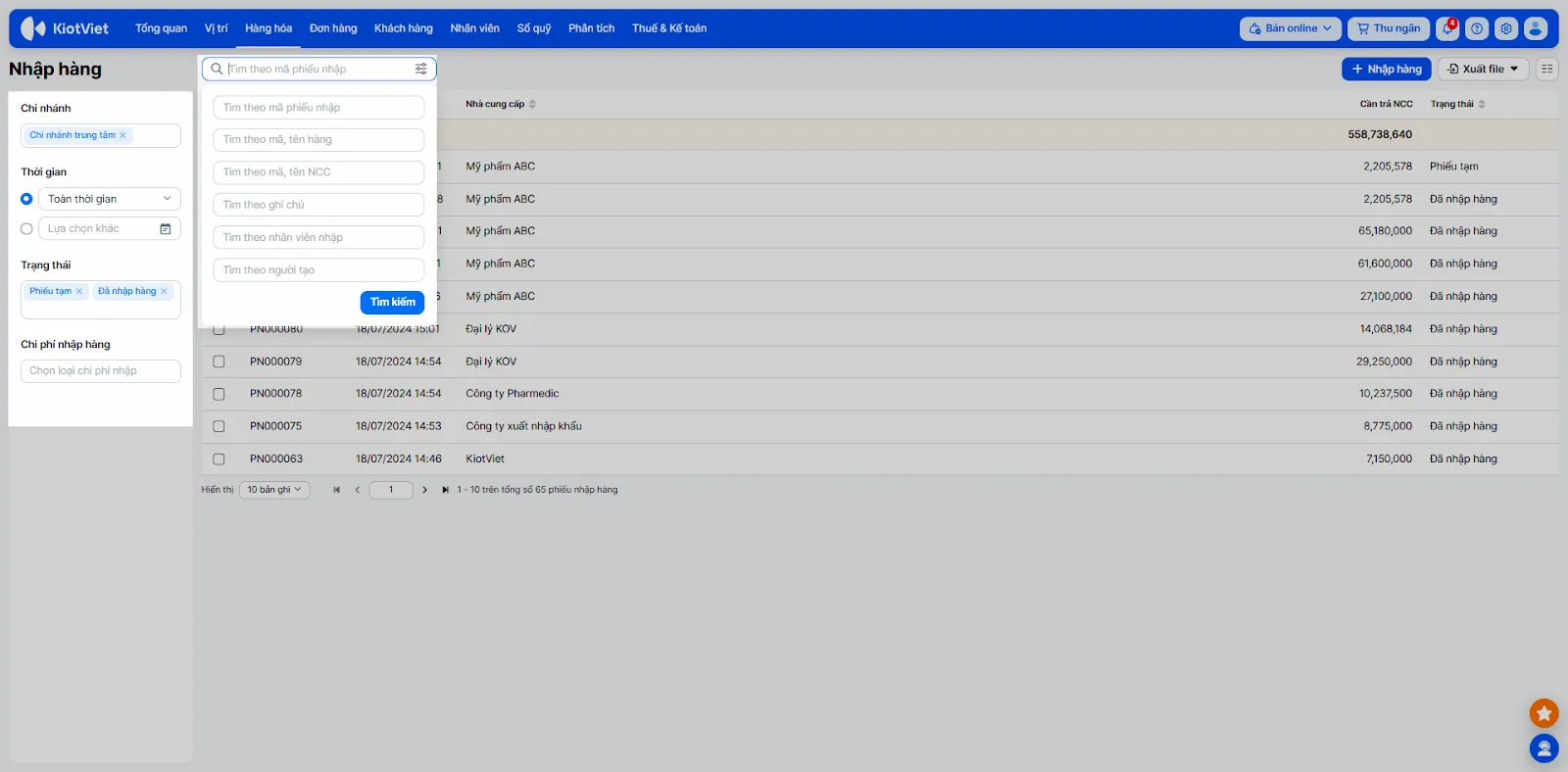Select the 'Toàn thời gian' radio button
The width and height of the screenshot is (1568, 772).
(26, 199)
